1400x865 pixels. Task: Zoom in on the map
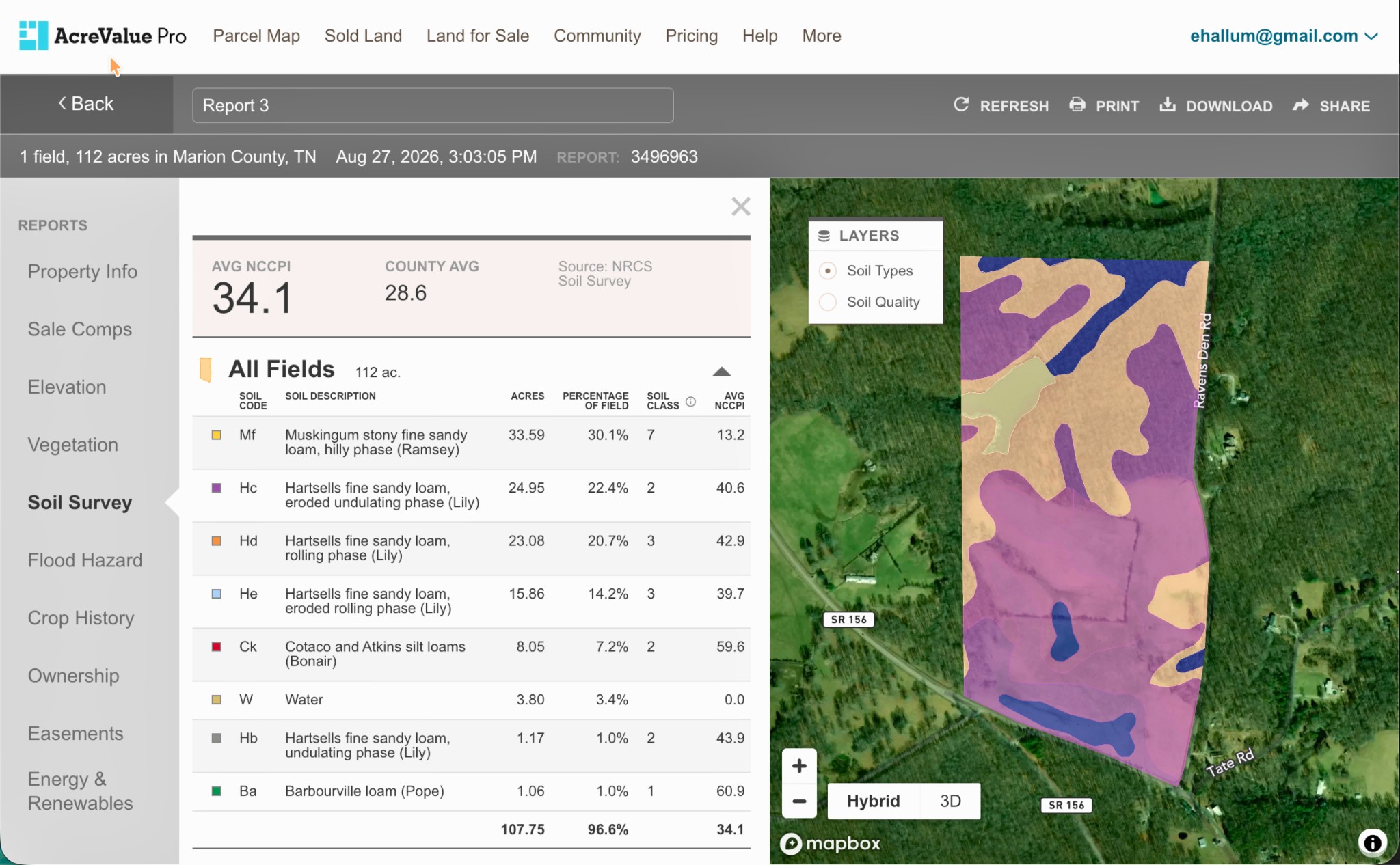799,766
